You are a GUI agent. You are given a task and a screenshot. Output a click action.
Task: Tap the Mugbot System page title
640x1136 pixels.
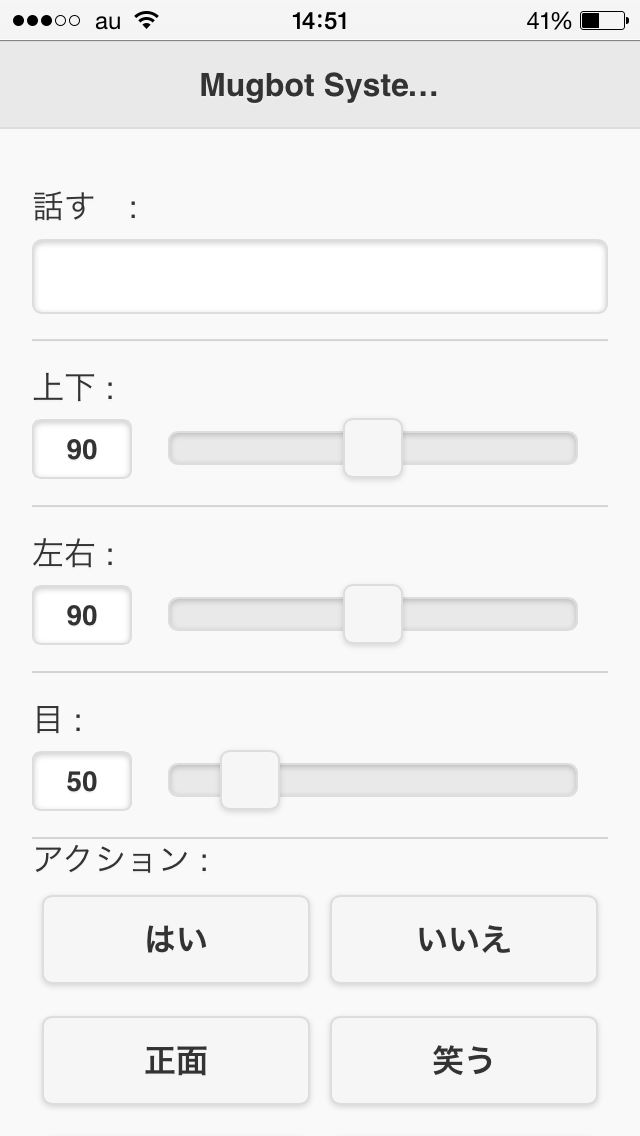[x=320, y=85]
